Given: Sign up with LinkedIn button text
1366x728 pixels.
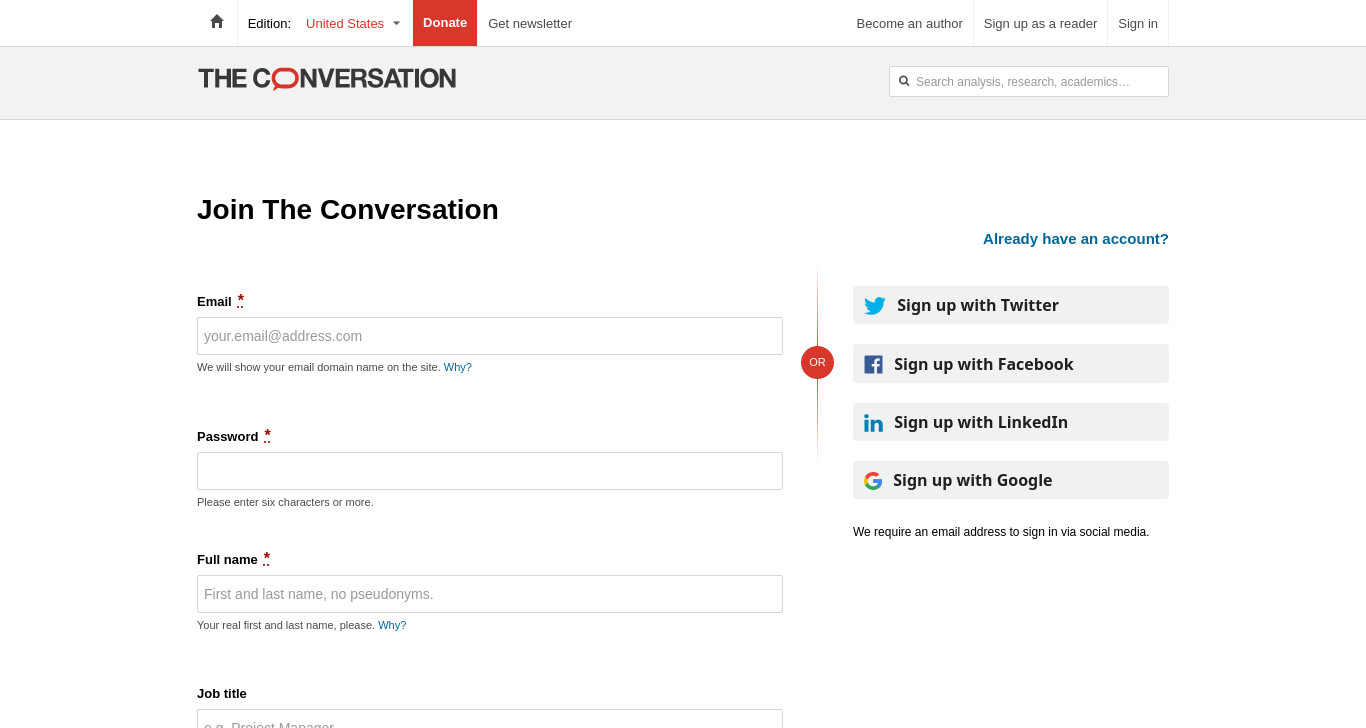Looking at the screenshot, I should click(981, 422).
